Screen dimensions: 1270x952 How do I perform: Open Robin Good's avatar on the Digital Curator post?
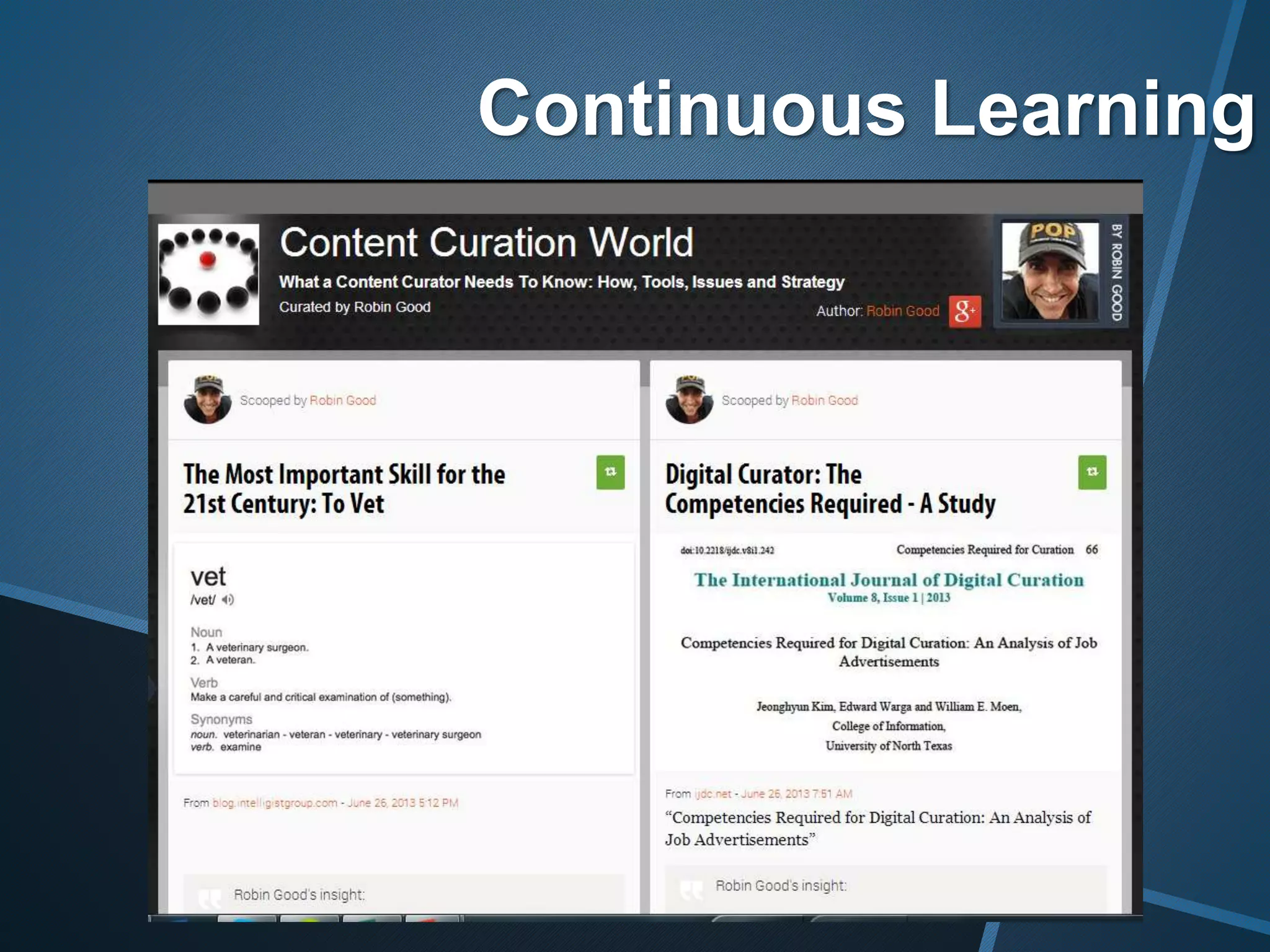(x=690, y=399)
